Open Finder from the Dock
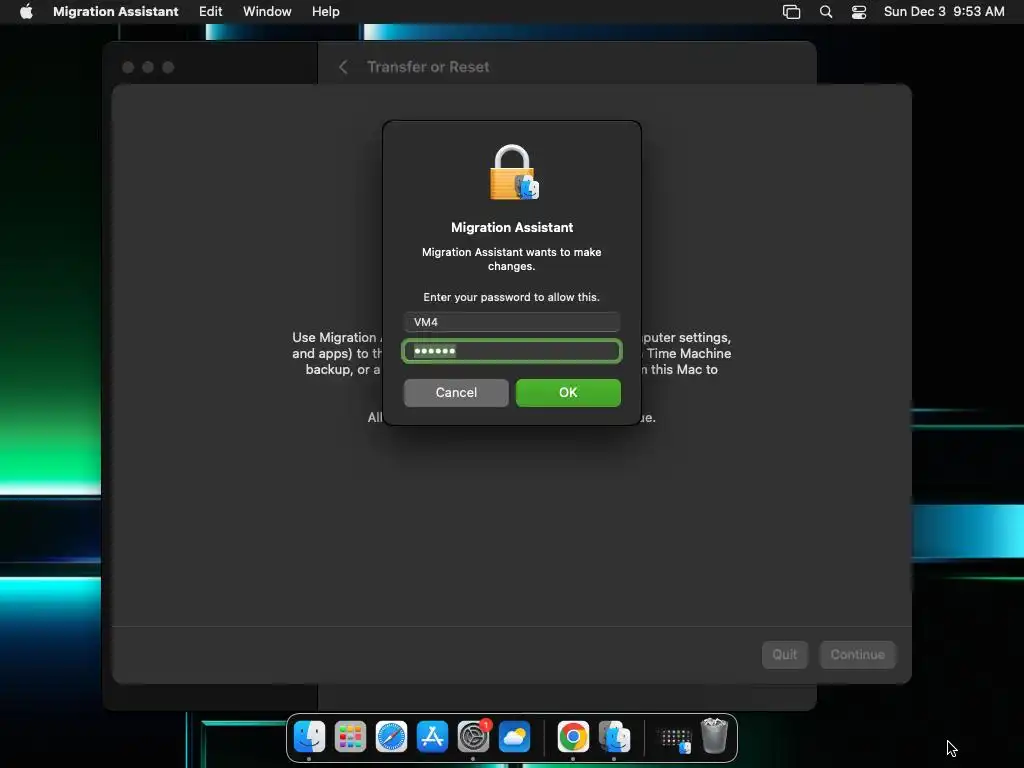This screenshot has width=1024, height=768. [x=309, y=737]
